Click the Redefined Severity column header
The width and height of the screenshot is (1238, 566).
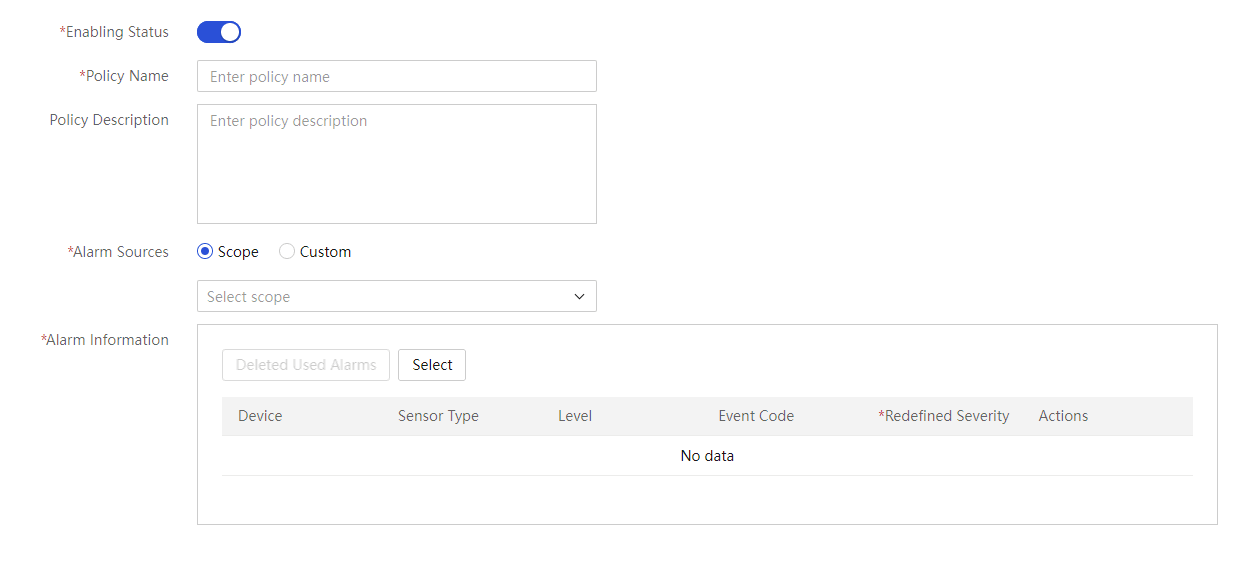944,416
